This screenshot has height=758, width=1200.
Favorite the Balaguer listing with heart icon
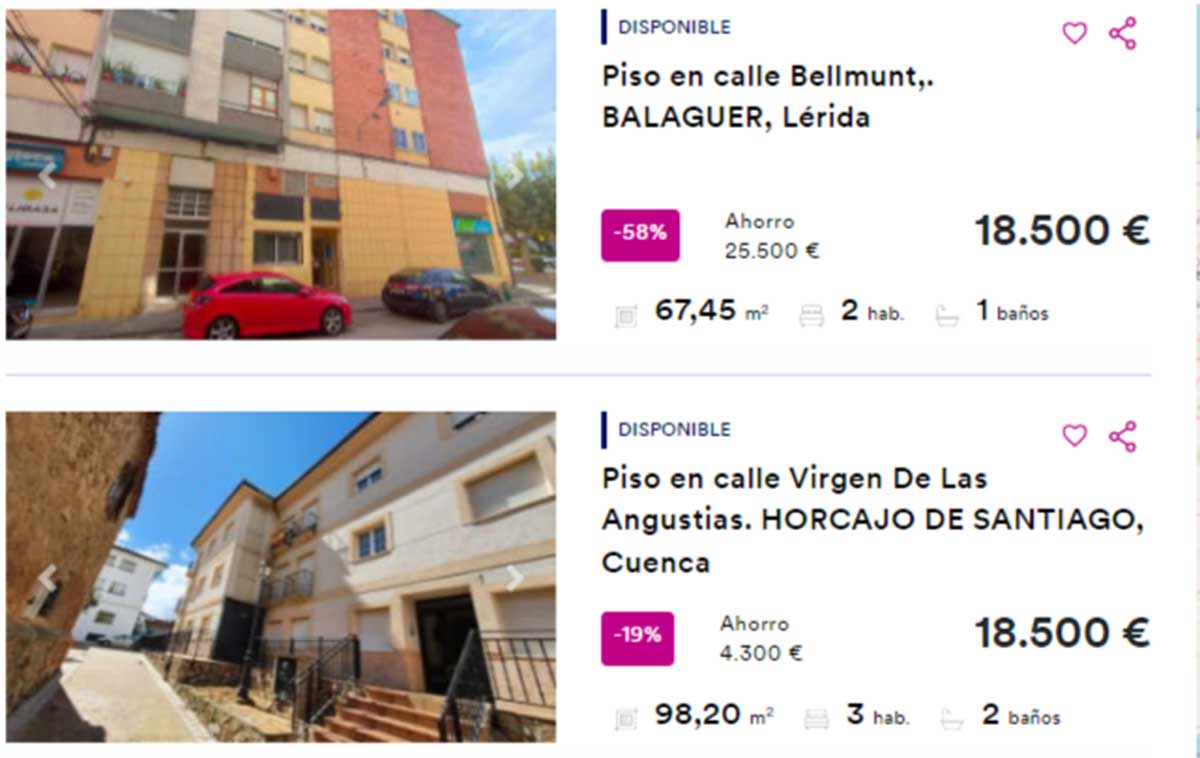tap(1074, 33)
